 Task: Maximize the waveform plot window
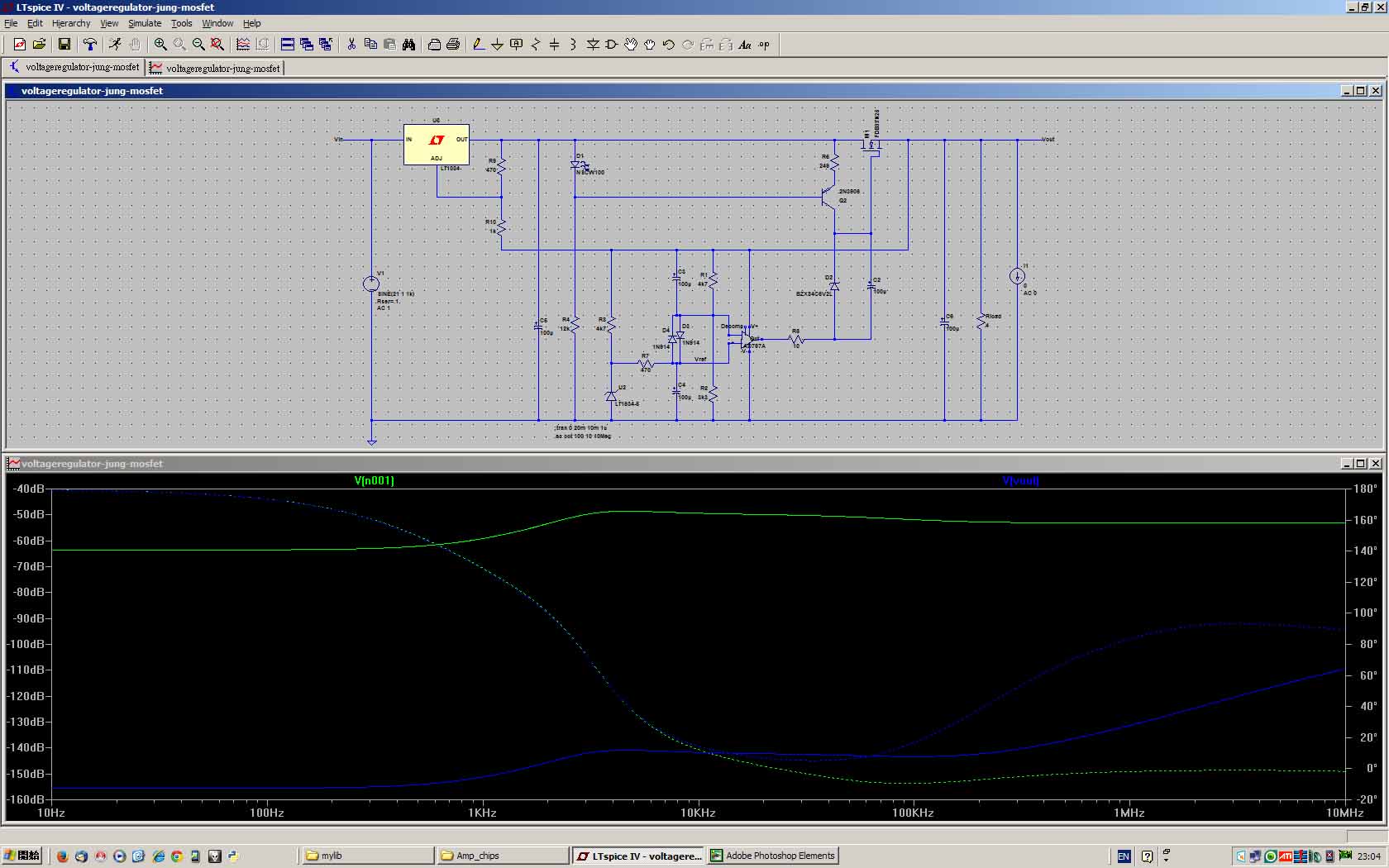1361,464
